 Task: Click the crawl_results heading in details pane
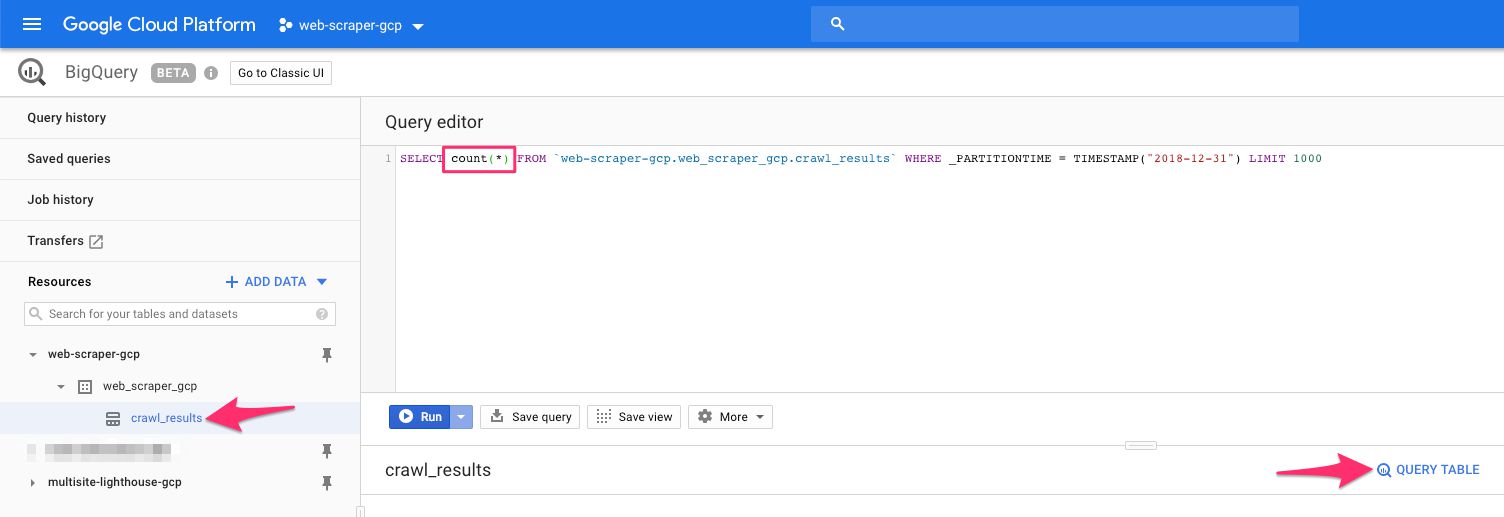[x=438, y=470]
